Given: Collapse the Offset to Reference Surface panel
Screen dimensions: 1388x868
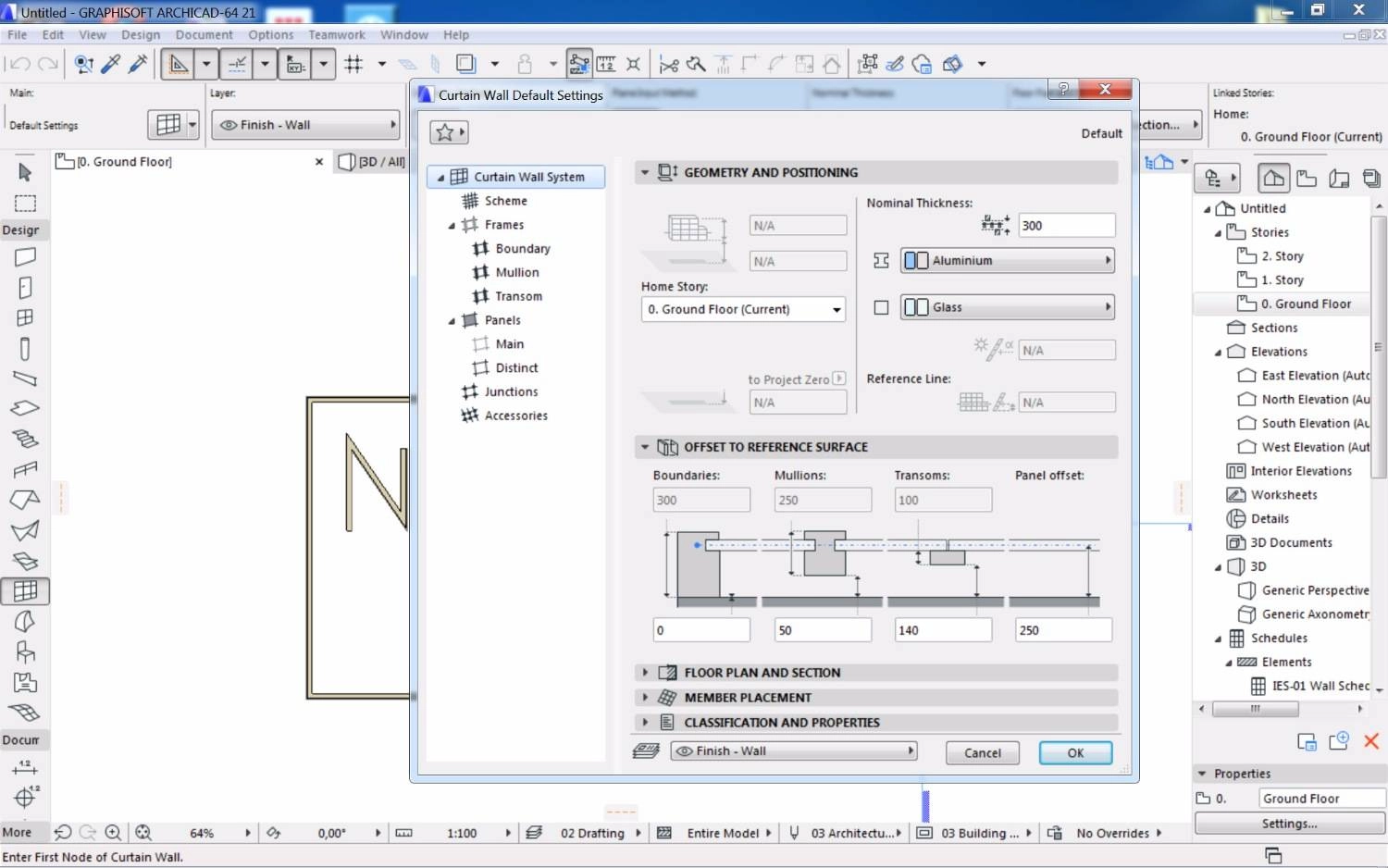Looking at the screenshot, I should point(645,447).
